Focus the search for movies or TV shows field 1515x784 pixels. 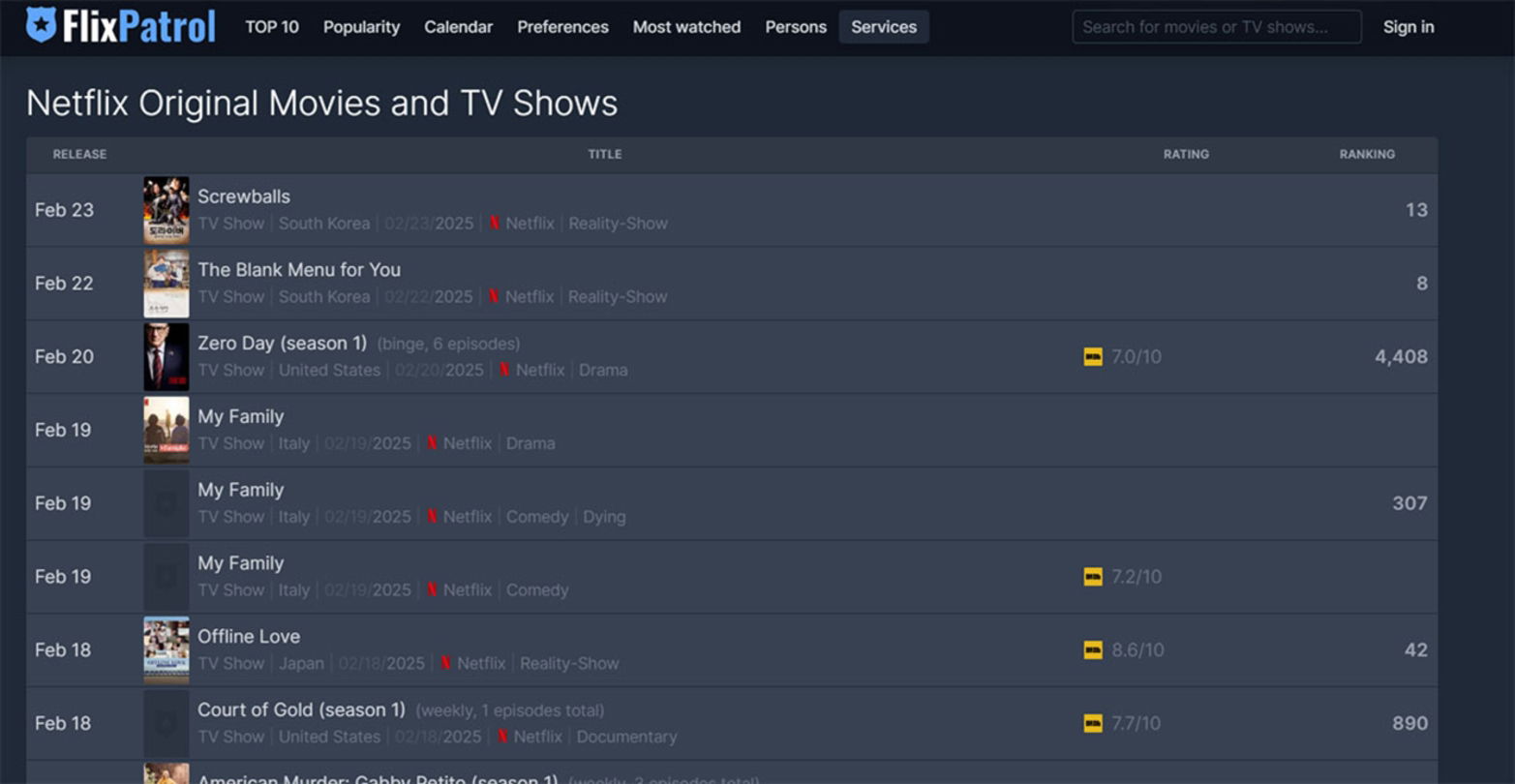[x=1217, y=27]
